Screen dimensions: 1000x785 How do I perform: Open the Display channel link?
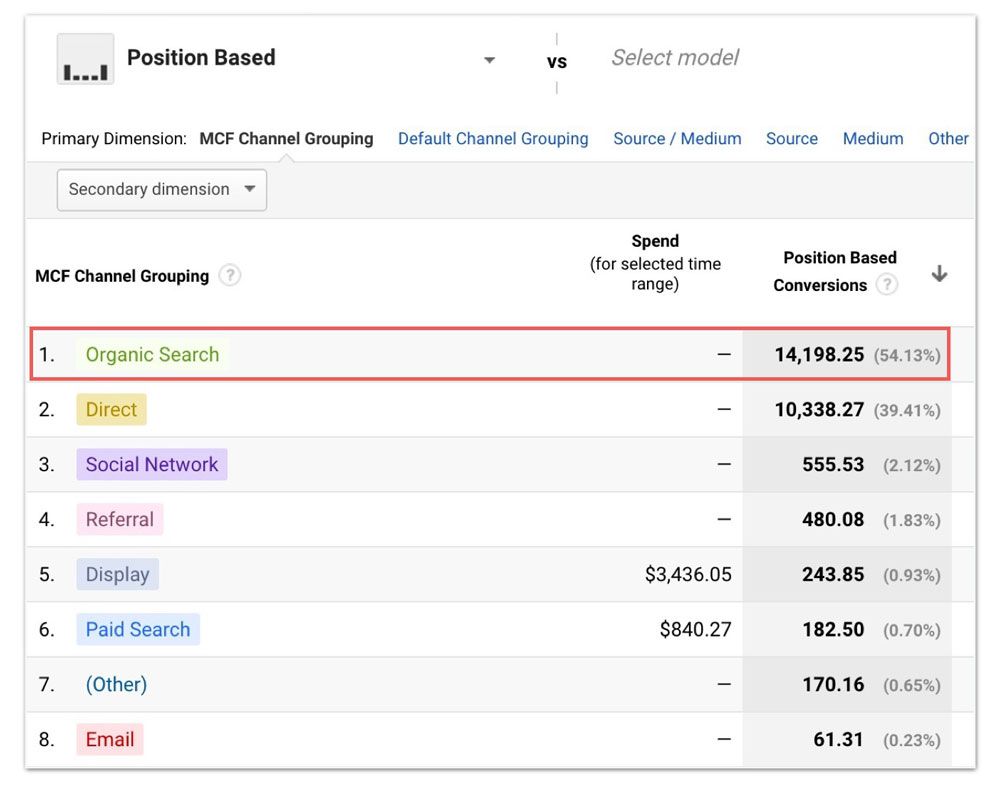coord(117,575)
